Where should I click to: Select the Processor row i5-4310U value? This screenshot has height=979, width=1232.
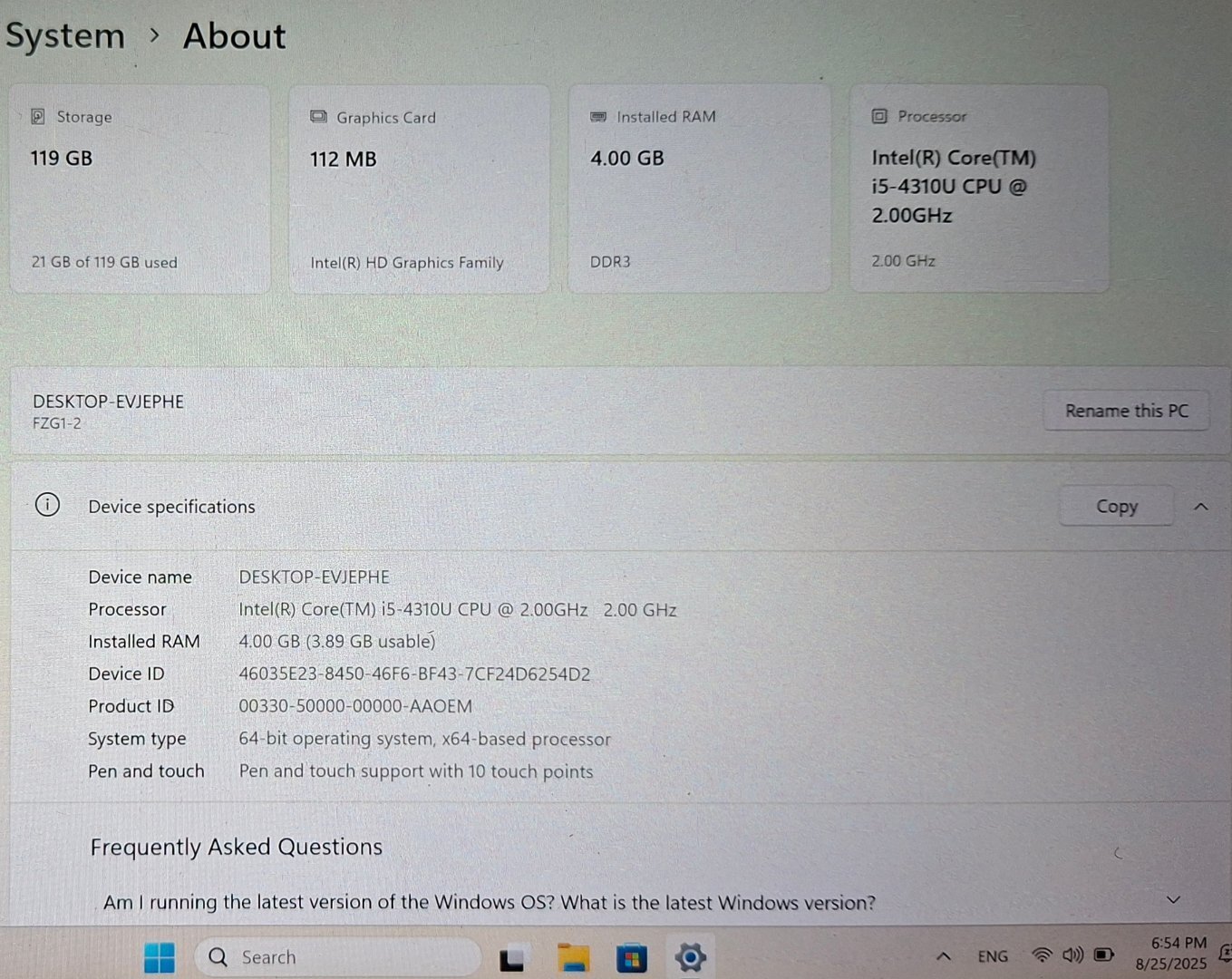click(458, 610)
